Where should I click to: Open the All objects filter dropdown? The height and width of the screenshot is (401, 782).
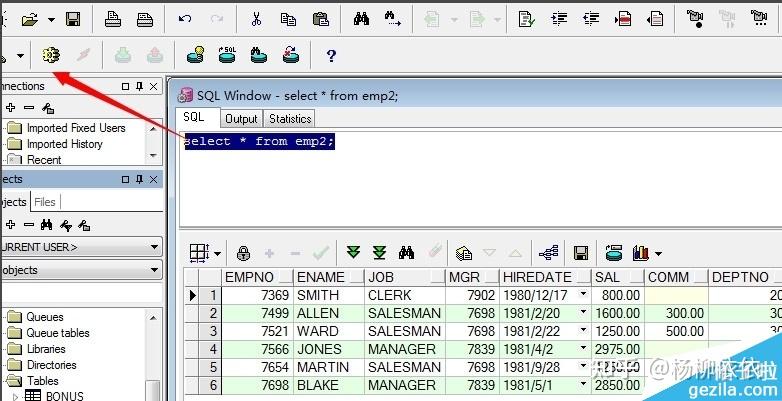154,270
